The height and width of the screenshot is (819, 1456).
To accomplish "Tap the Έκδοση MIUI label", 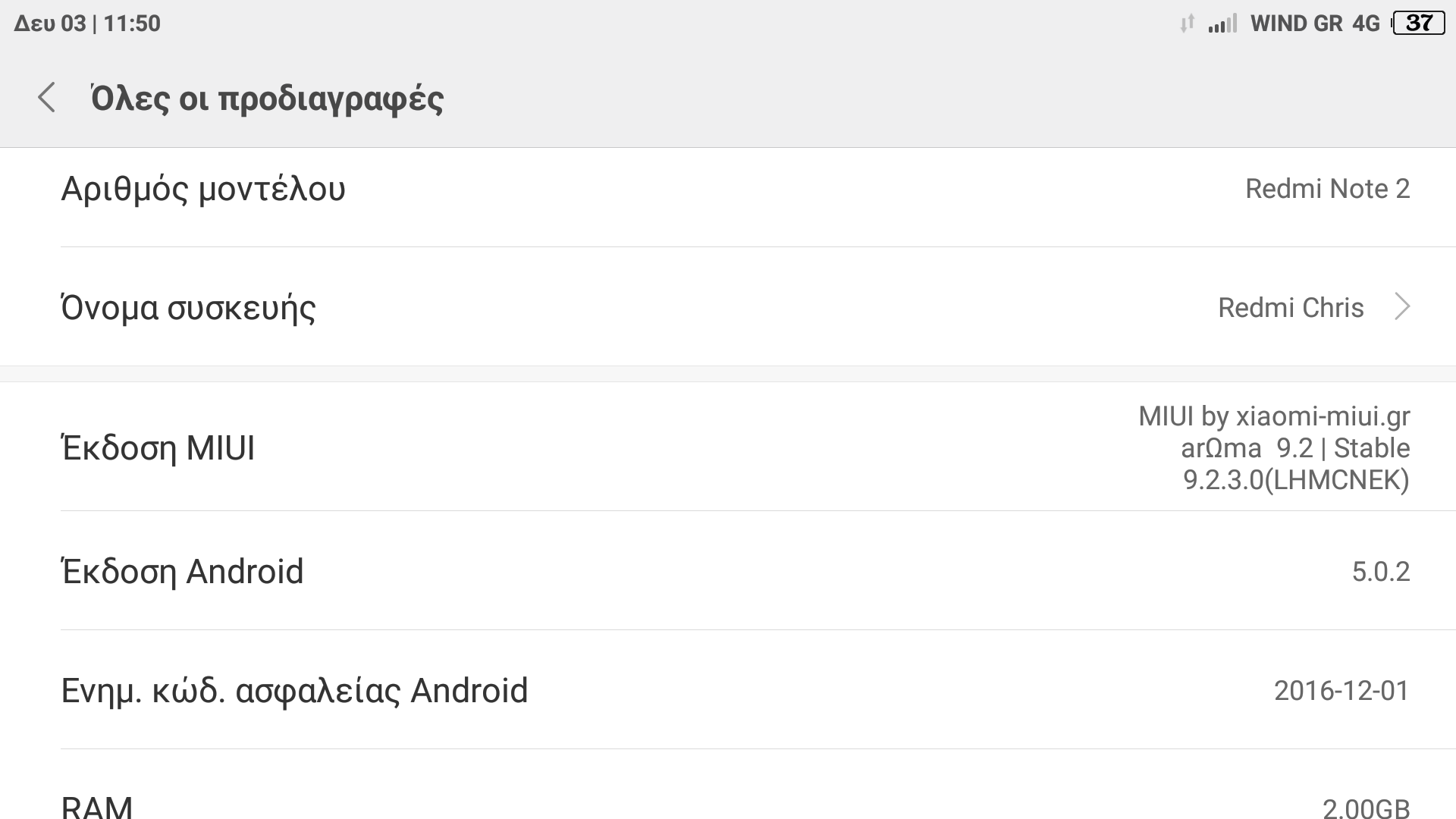I will click(158, 448).
